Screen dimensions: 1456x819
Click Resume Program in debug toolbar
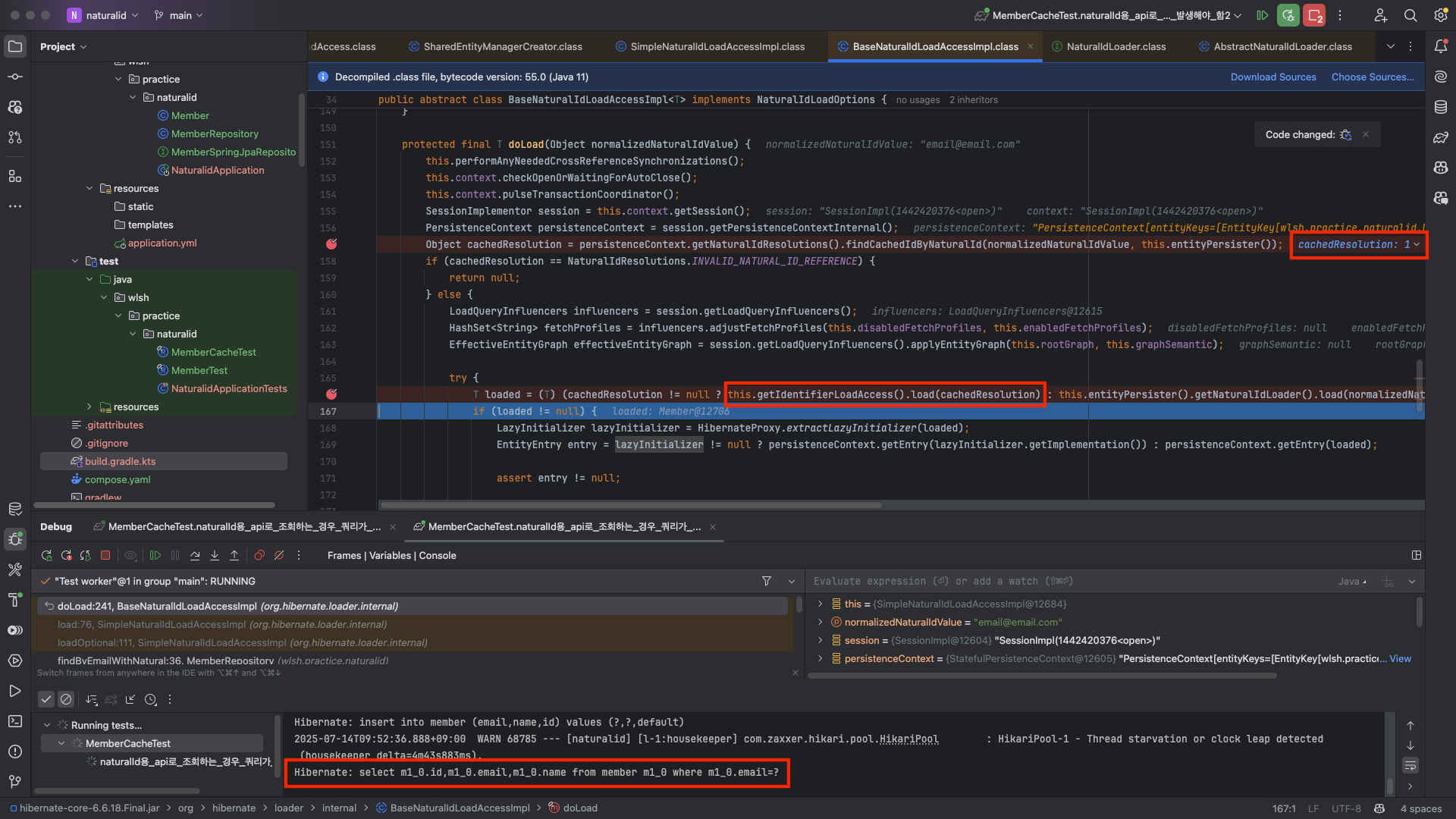tap(155, 556)
